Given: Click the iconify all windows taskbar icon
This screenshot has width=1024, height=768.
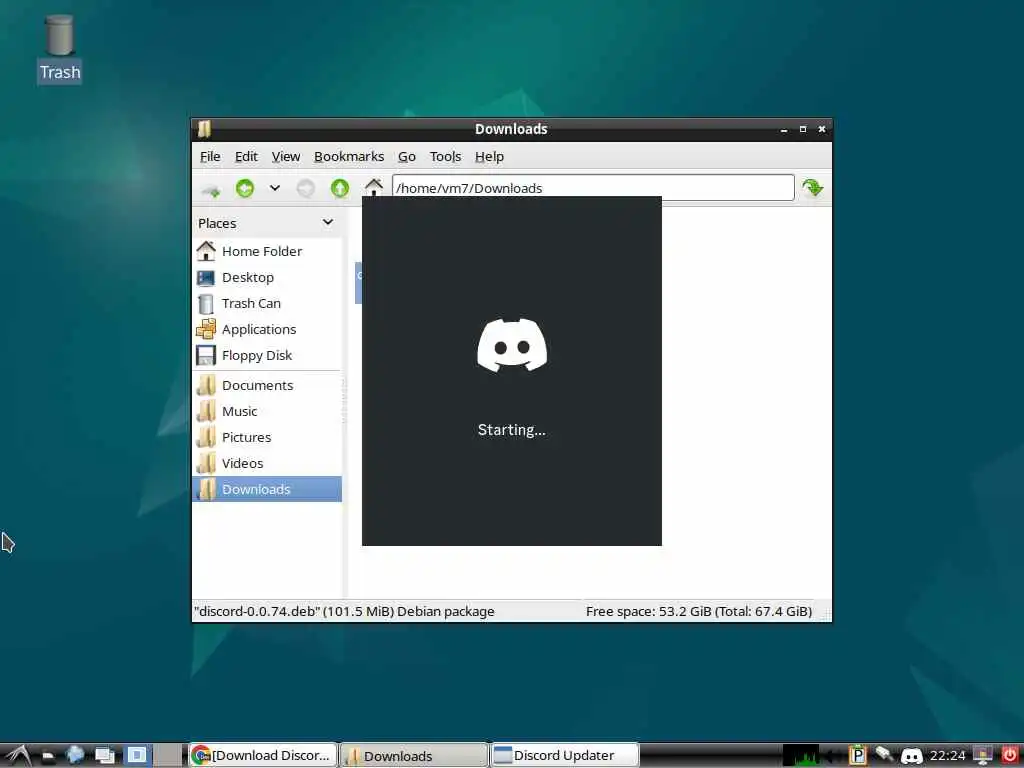Looking at the screenshot, I should click(x=104, y=756).
